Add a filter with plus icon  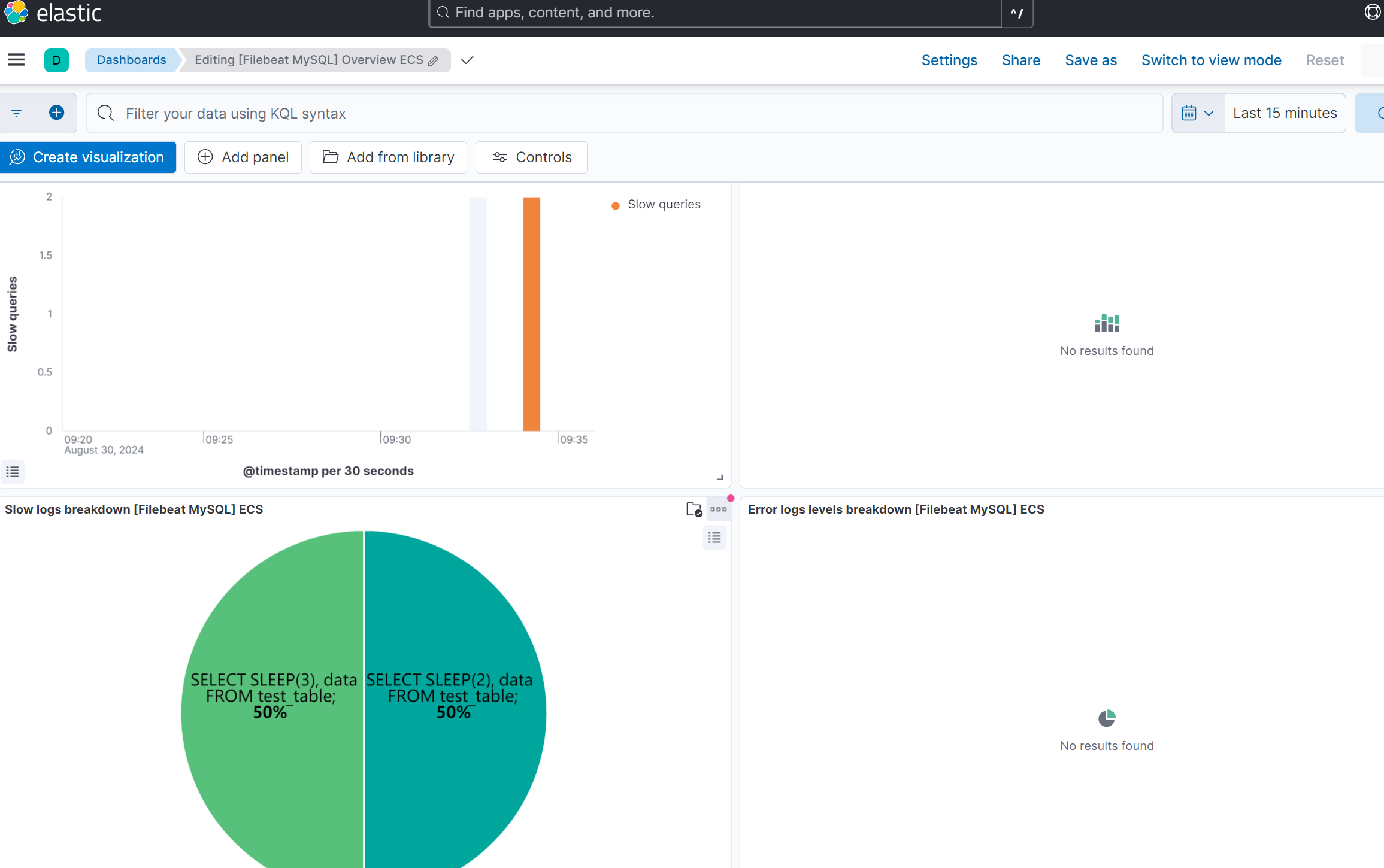point(57,113)
